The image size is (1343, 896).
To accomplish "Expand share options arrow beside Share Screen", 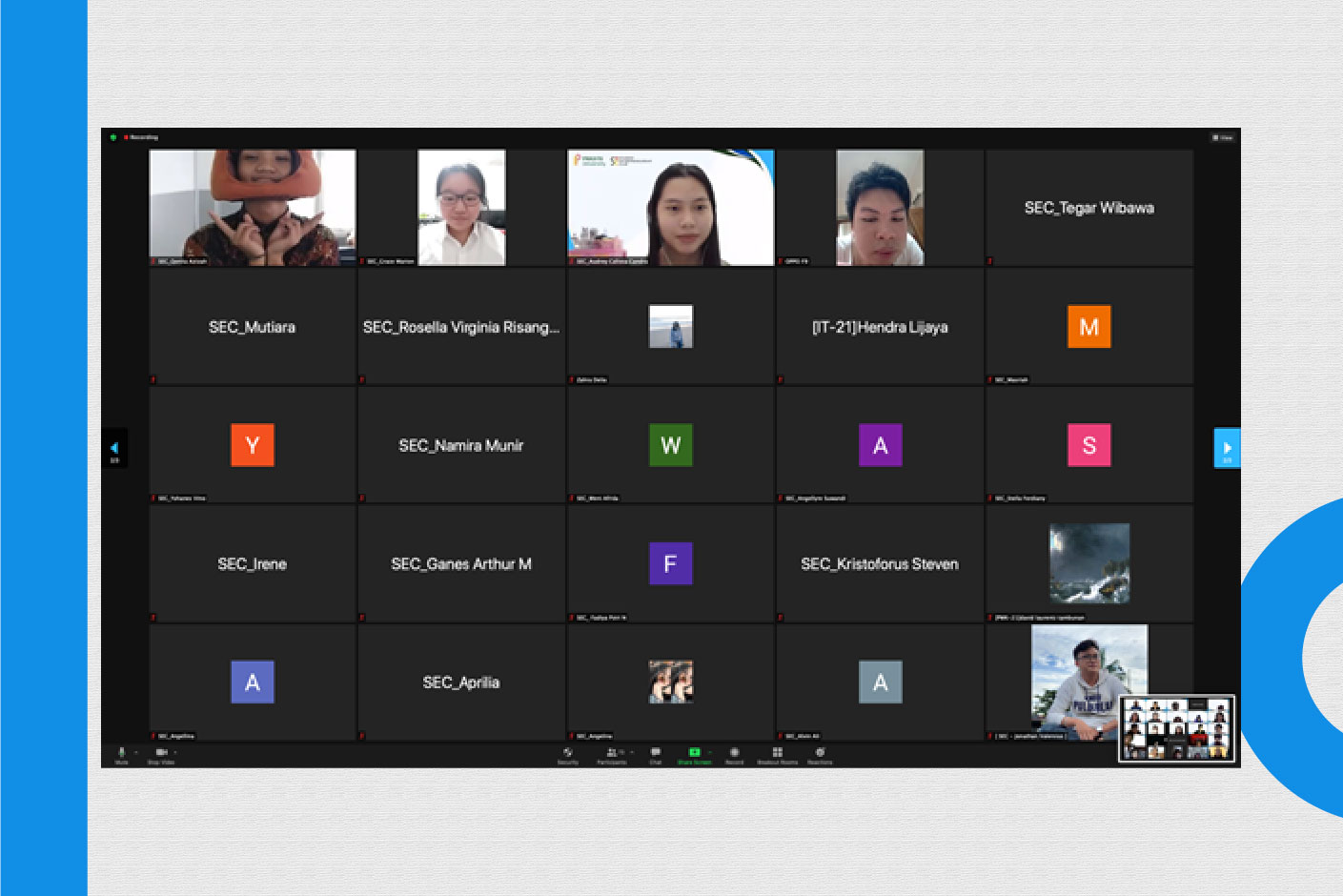I will coord(709,753).
